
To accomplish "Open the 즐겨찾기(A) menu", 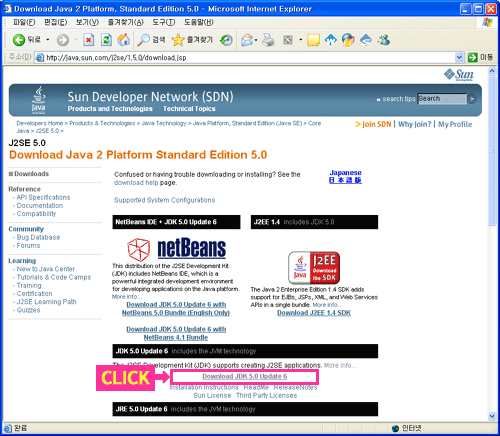I will pyautogui.click(x=125, y=22).
